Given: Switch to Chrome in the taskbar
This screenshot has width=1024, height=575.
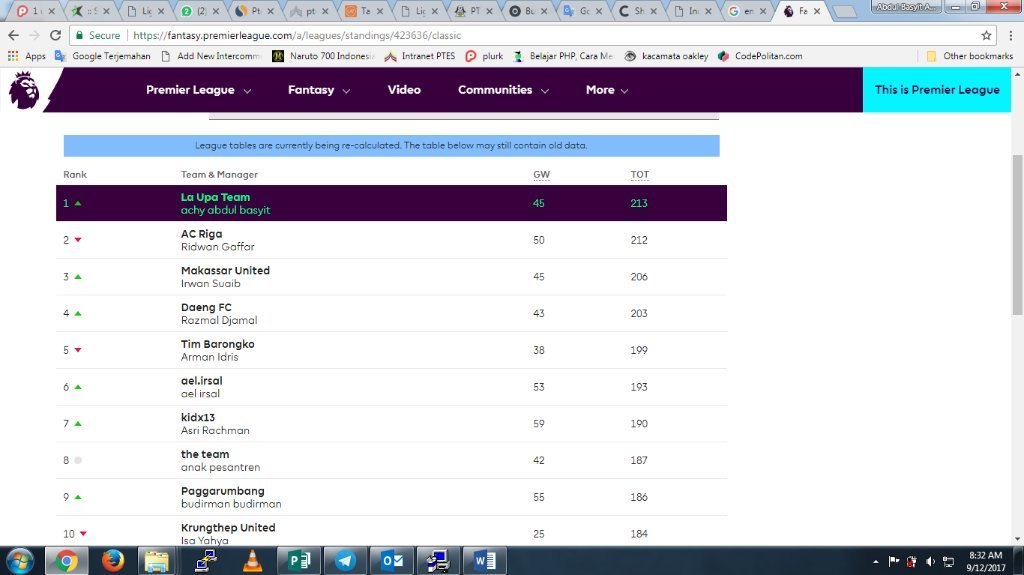Looking at the screenshot, I should [x=66, y=561].
